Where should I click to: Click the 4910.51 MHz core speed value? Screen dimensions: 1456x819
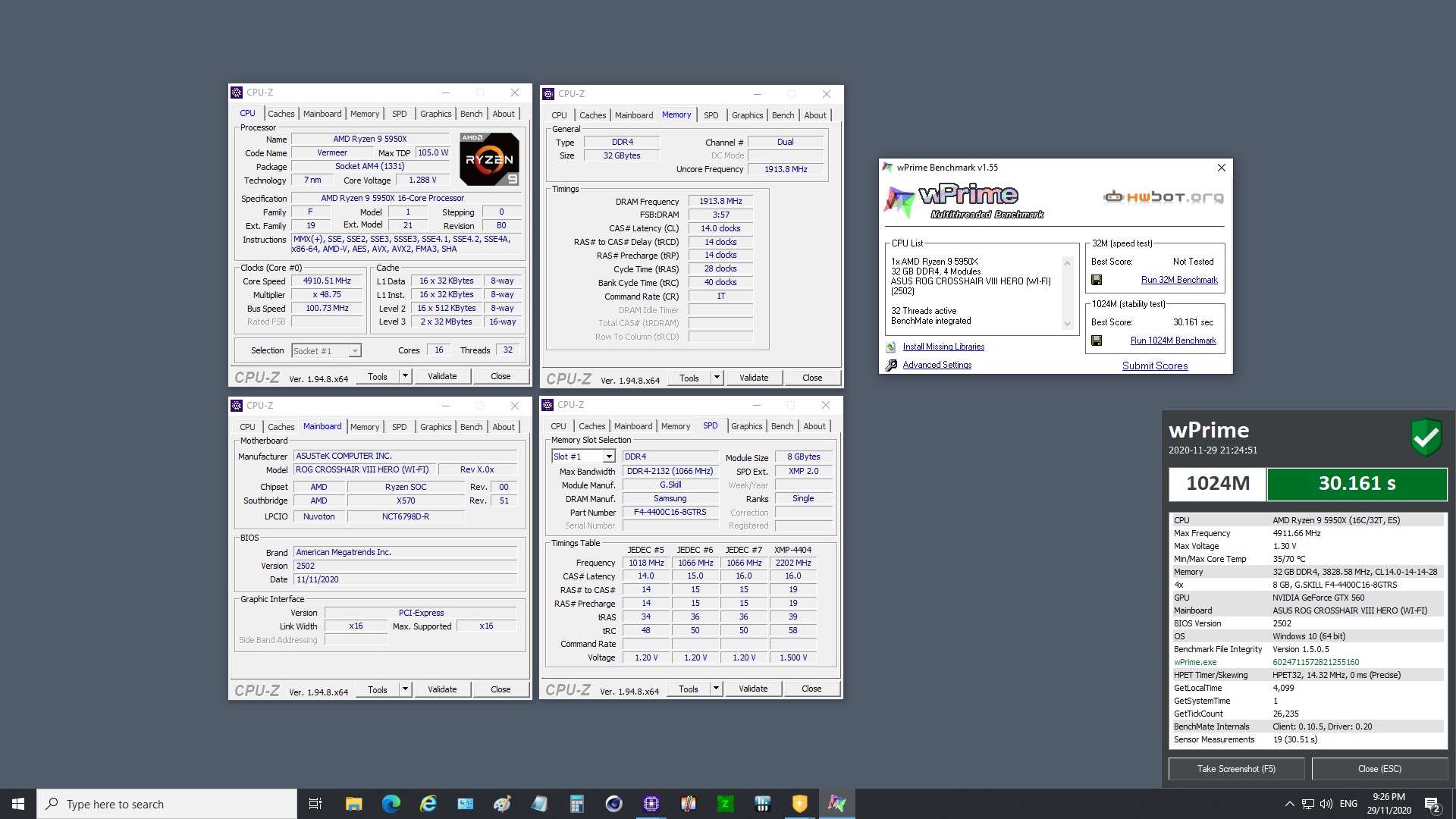pyautogui.click(x=327, y=281)
